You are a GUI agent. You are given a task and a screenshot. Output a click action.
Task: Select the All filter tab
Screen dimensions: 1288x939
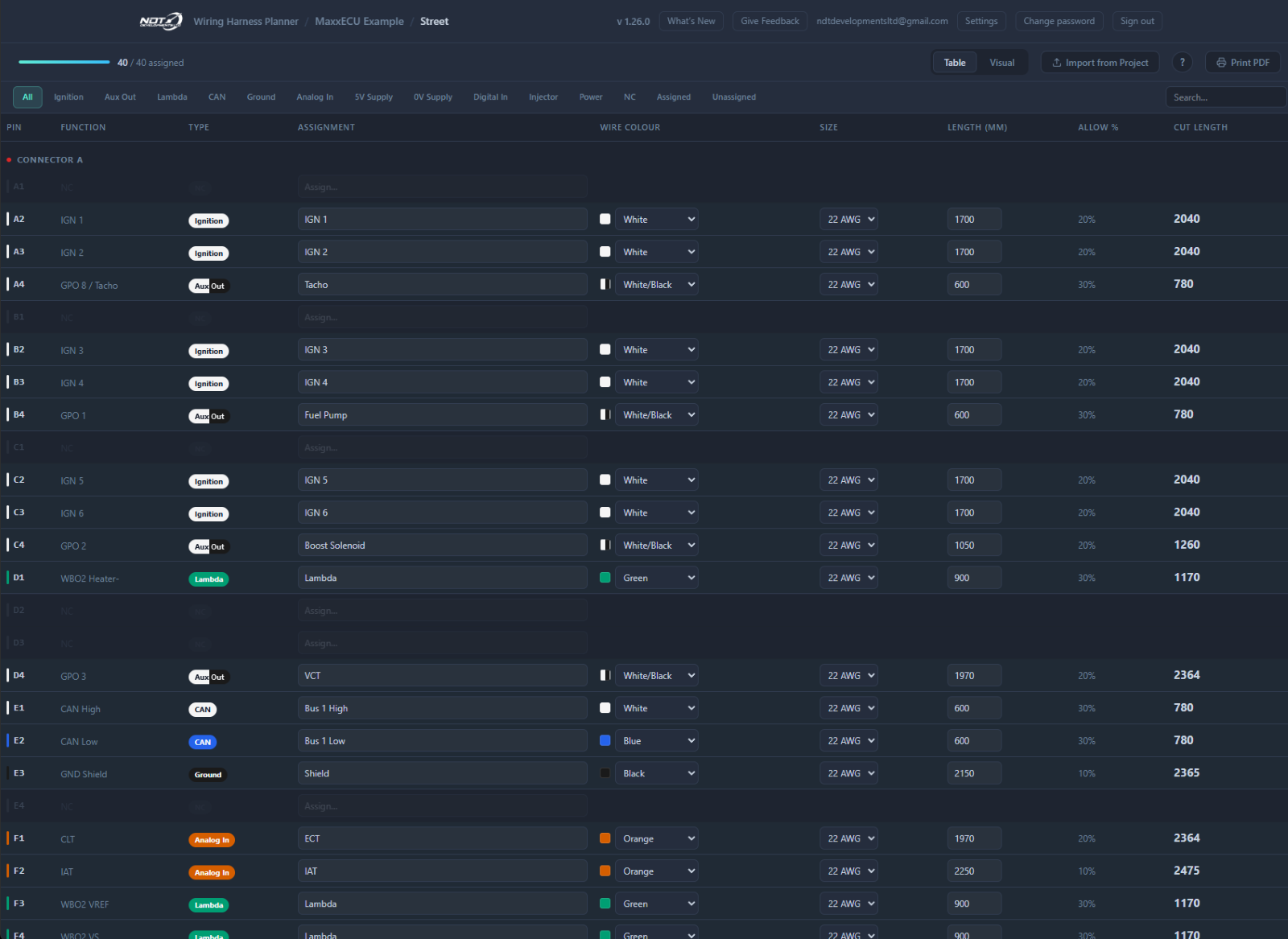[27, 97]
